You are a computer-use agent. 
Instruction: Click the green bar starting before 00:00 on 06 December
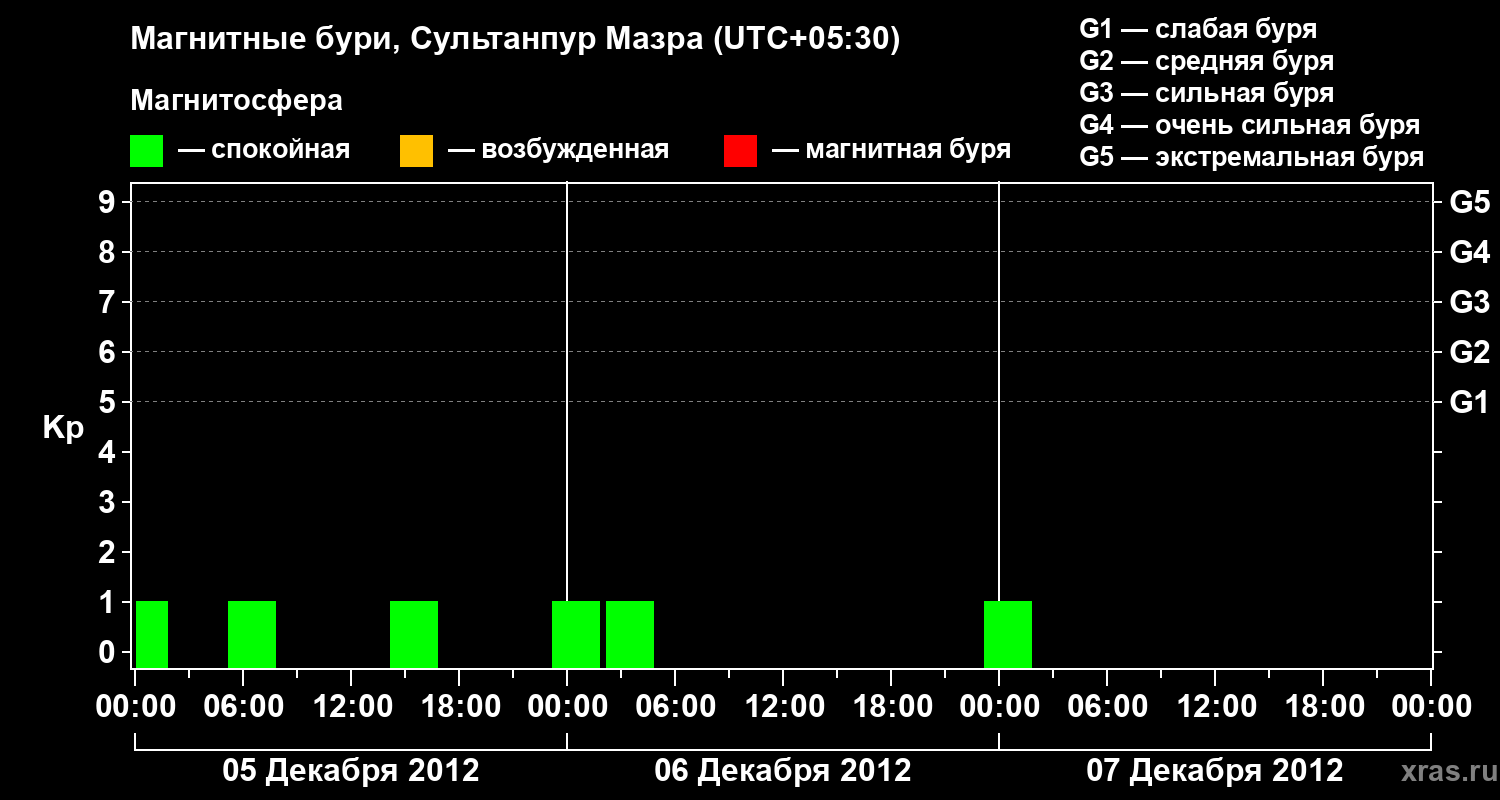[576, 634]
